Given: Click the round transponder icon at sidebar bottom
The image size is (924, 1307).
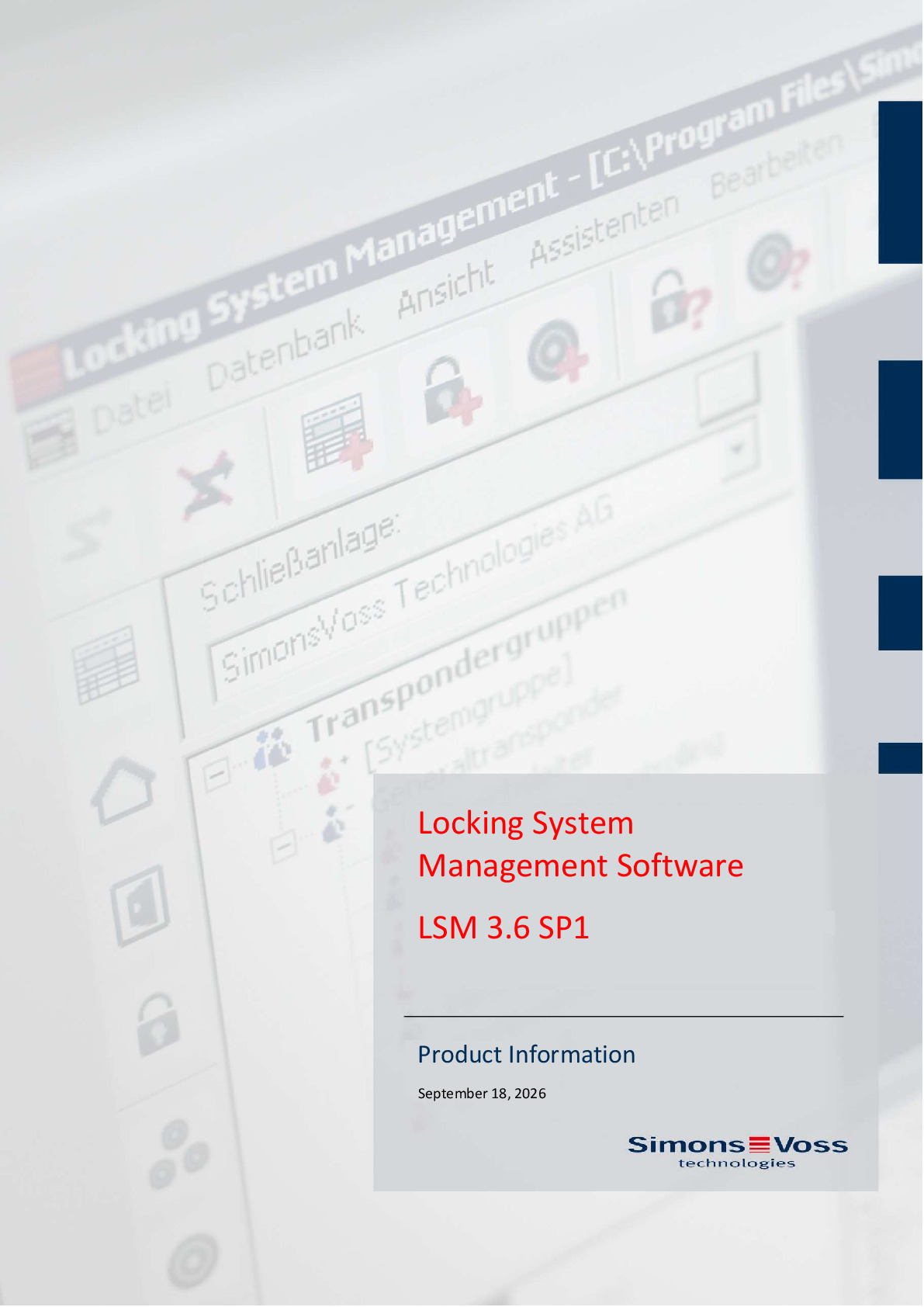Looking at the screenshot, I should coord(192,1260).
